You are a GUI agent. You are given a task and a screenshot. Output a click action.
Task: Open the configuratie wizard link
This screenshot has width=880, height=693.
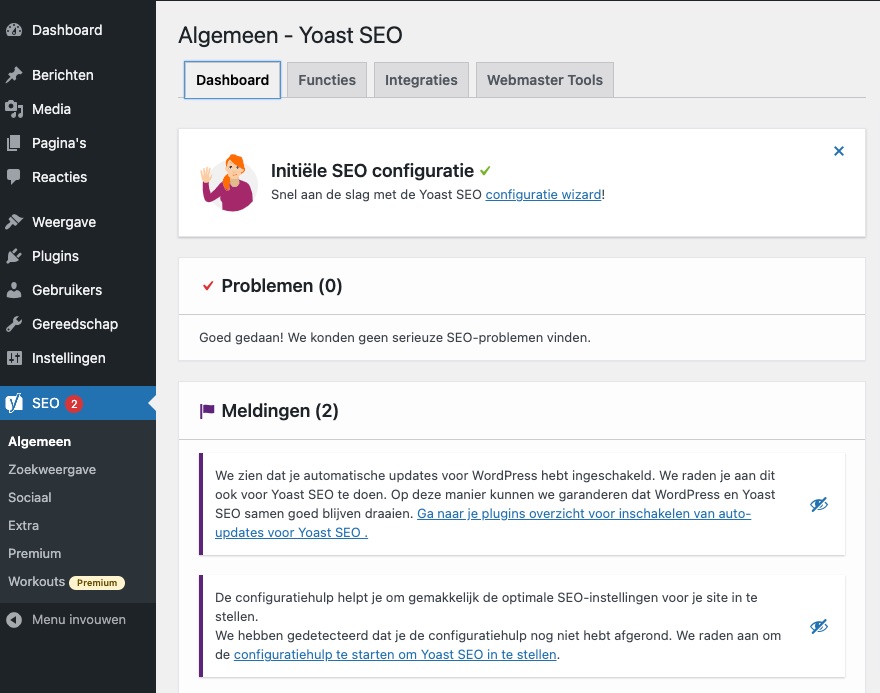pos(544,195)
